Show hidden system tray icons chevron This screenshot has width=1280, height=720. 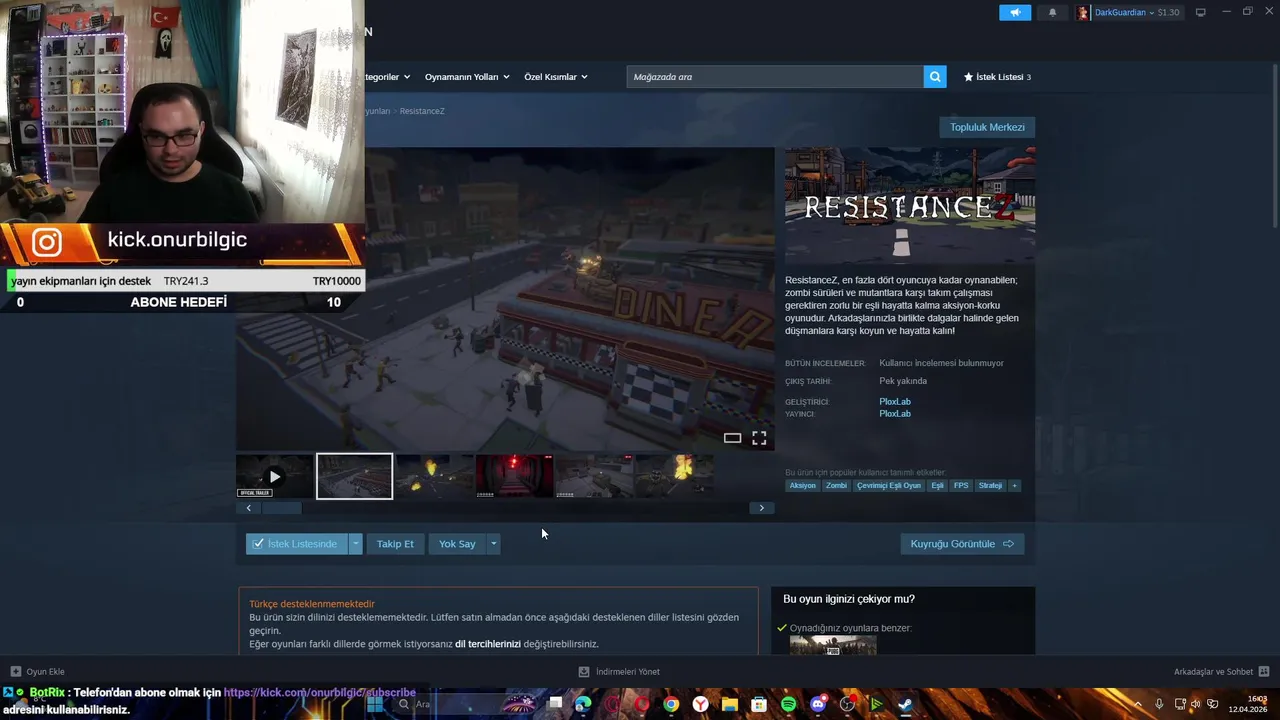click(1138, 704)
